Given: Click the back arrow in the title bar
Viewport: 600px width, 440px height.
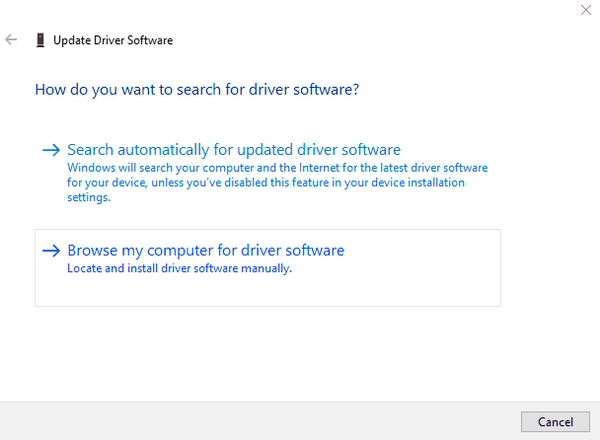Looking at the screenshot, I should pos(11,40).
